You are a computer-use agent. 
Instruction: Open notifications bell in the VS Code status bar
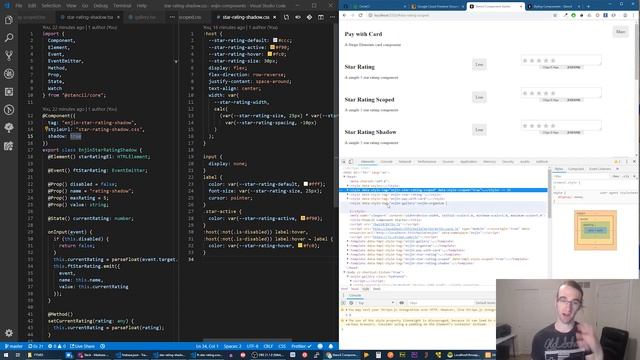(331, 346)
